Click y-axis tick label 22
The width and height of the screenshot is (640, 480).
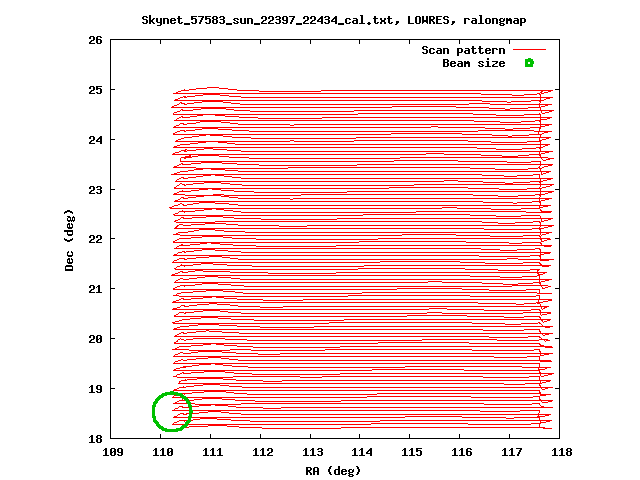[95, 239]
